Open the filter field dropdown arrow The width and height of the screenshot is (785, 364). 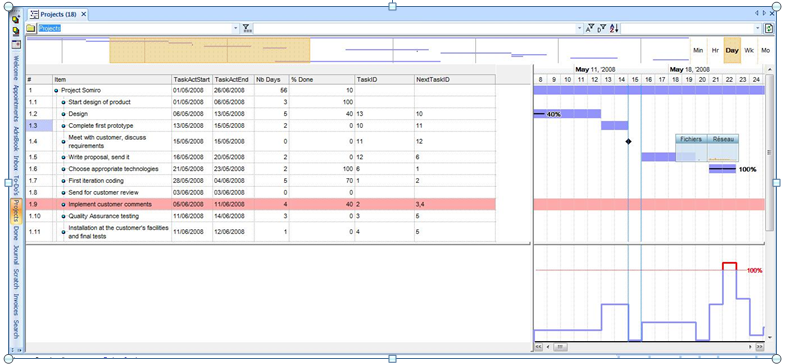click(x=580, y=29)
